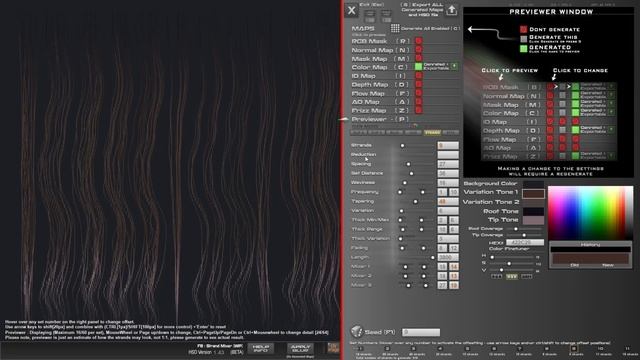Click the Strands slider handle

click(402, 145)
